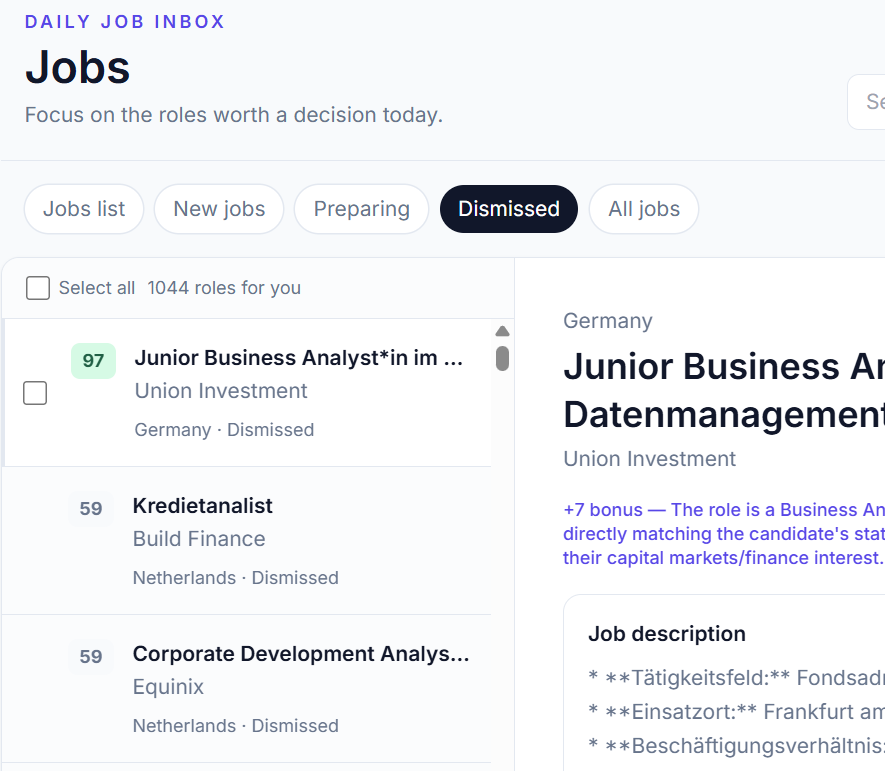Click the scroll up arrow in jobs list
The width and height of the screenshot is (885, 771).
pyautogui.click(x=502, y=331)
